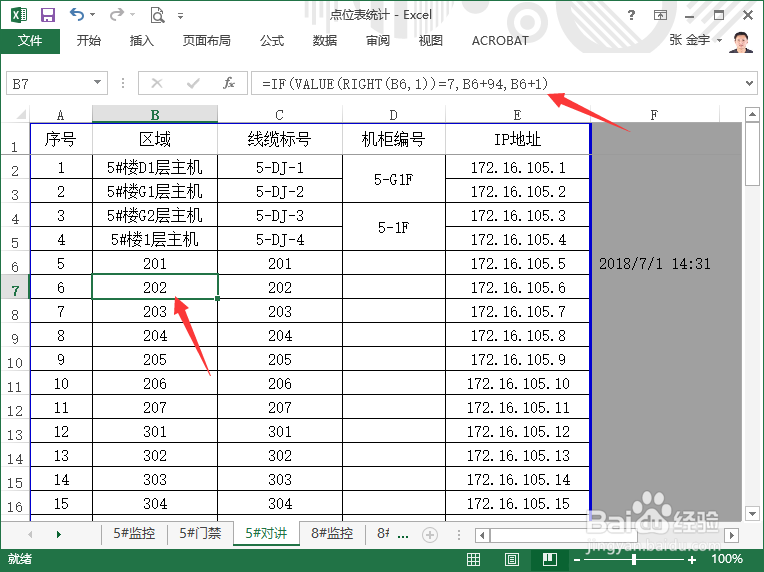Select the 线缆标号 header cell

coord(280,139)
